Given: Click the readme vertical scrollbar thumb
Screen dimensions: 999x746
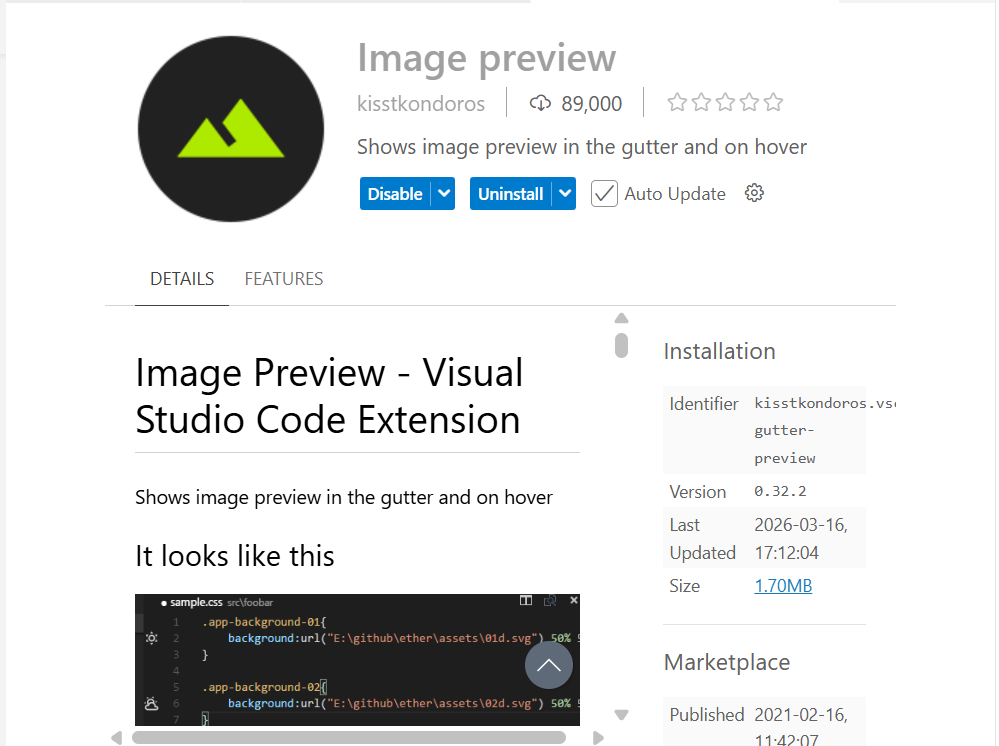Looking at the screenshot, I should (x=622, y=345).
